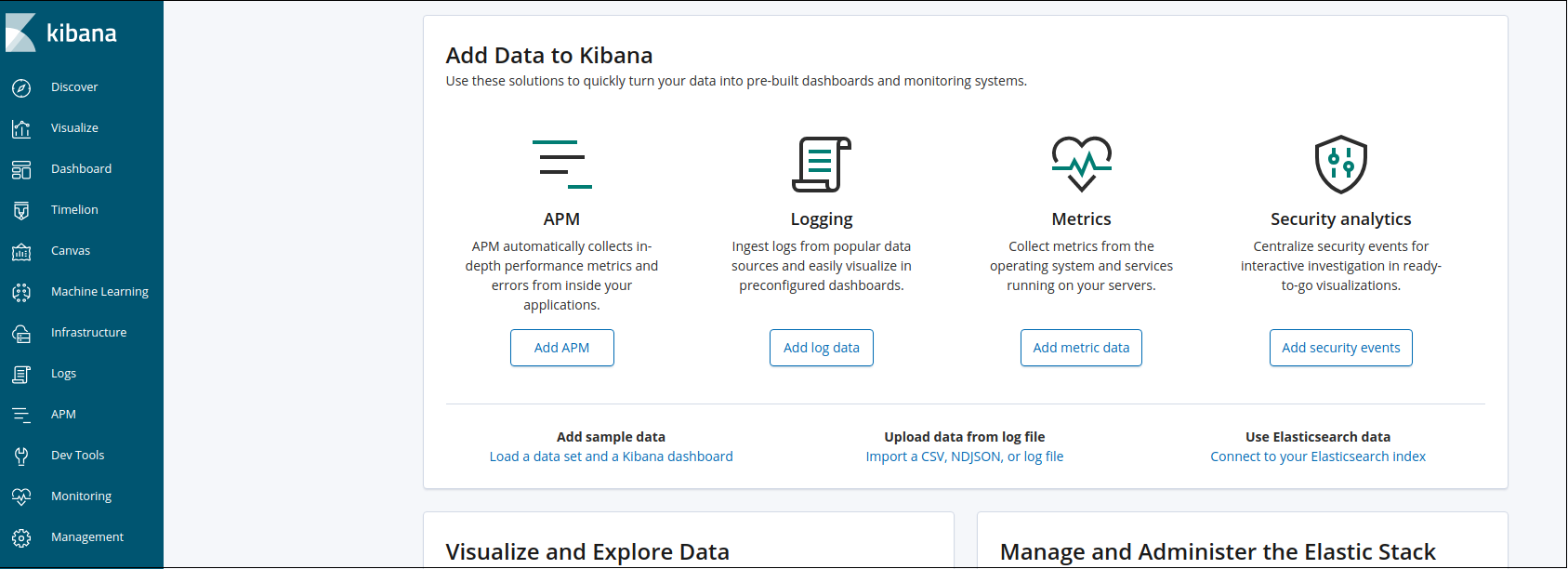
Task: Click the Canvas icon in sidebar
Action: [21, 251]
